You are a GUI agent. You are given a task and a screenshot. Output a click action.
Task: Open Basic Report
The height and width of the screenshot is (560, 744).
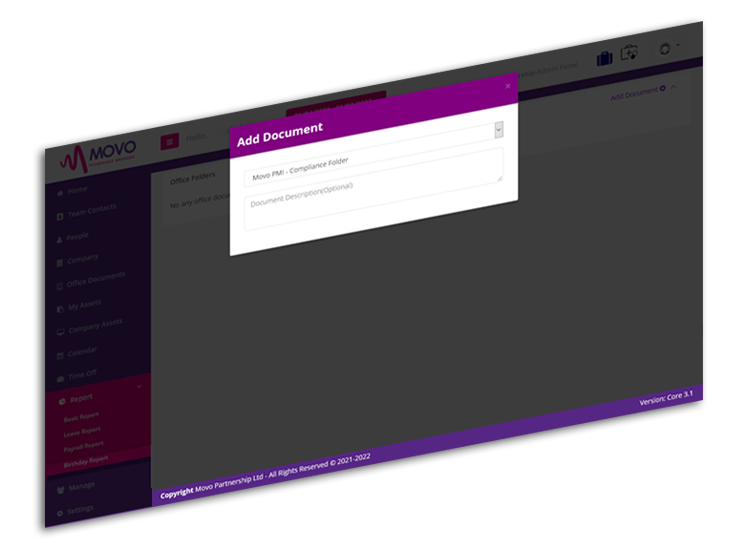81,417
